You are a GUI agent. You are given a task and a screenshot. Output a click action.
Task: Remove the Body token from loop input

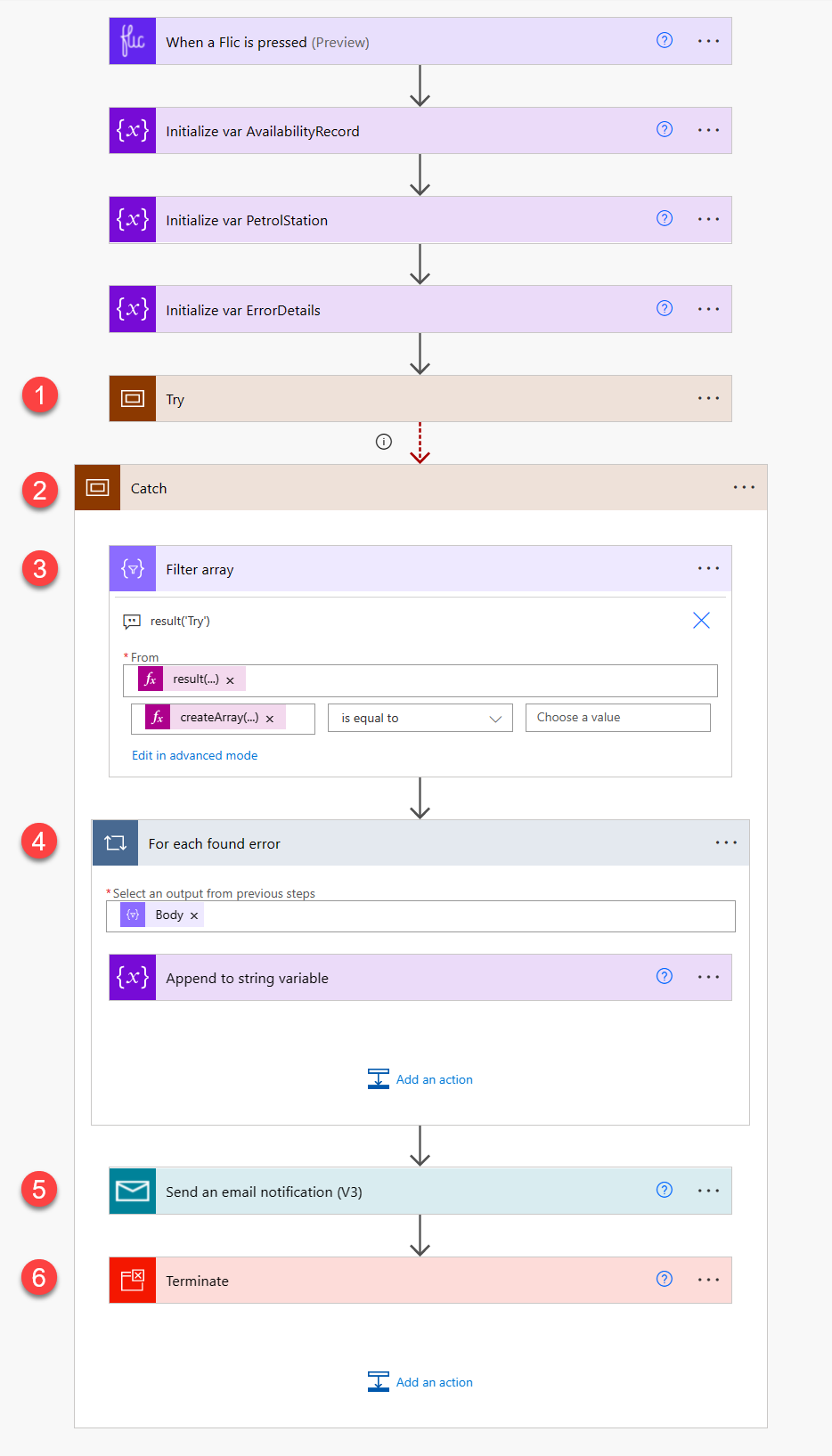point(194,915)
